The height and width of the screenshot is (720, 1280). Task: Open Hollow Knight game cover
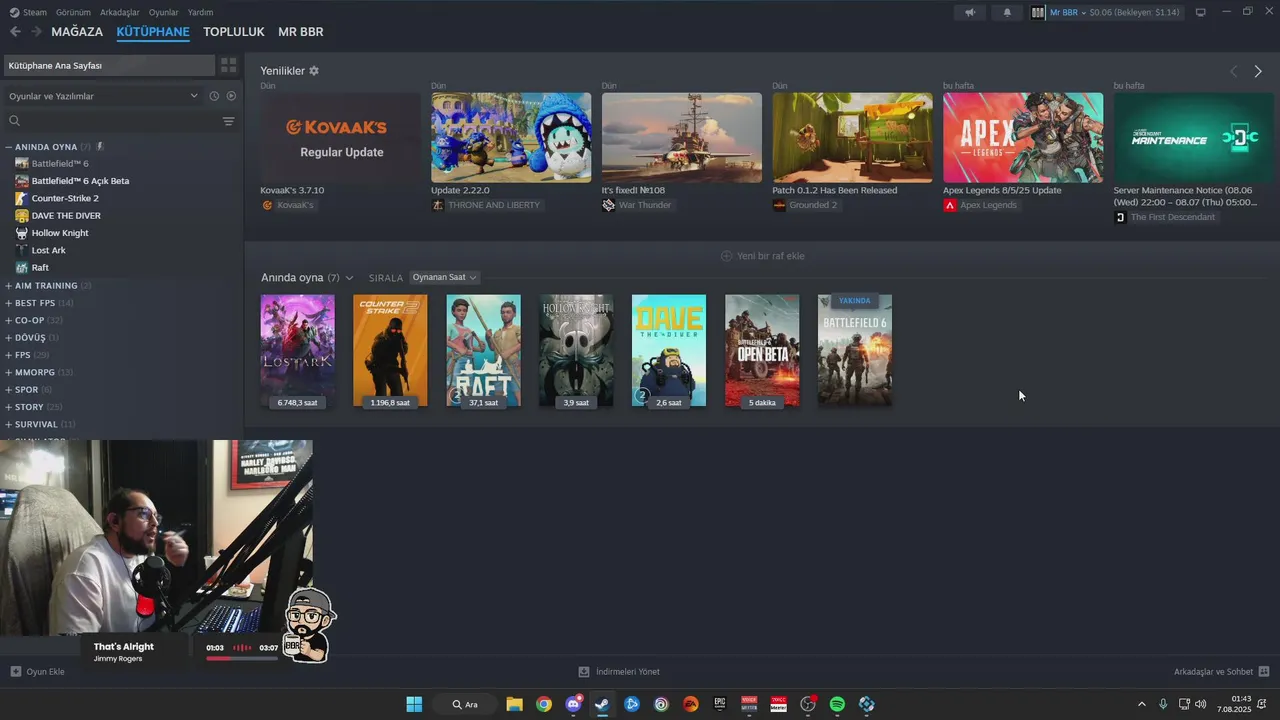(576, 351)
